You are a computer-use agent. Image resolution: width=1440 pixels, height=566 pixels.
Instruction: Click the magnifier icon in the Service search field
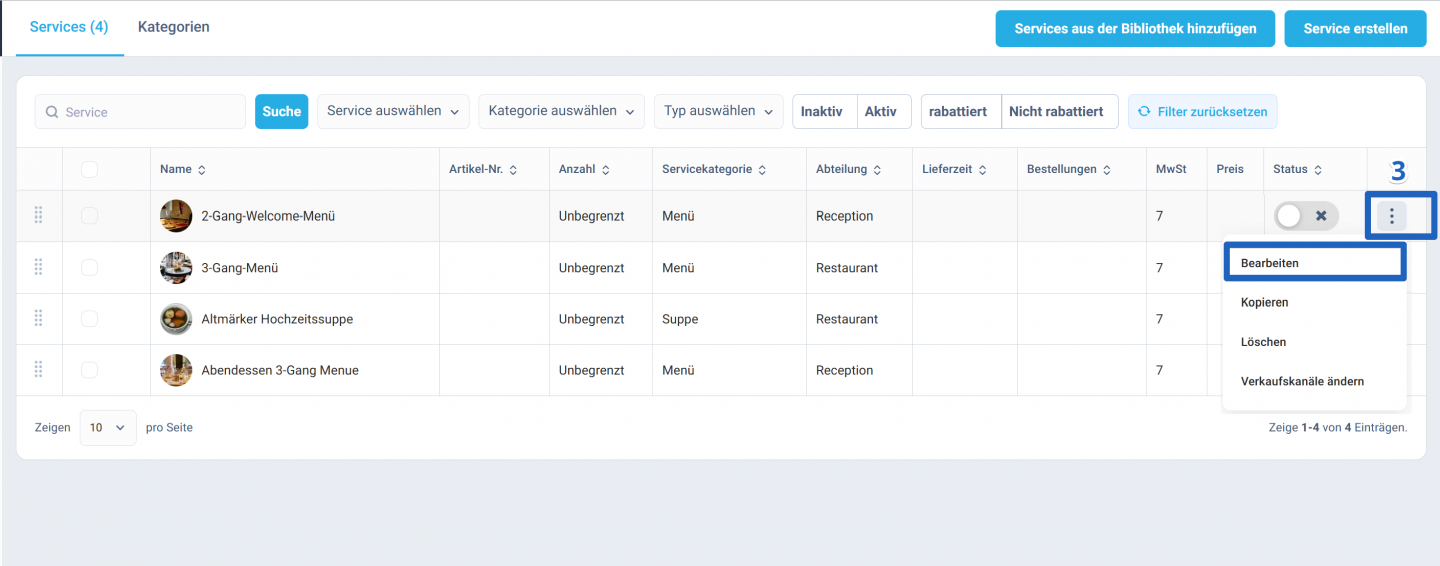pyautogui.click(x=52, y=112)
